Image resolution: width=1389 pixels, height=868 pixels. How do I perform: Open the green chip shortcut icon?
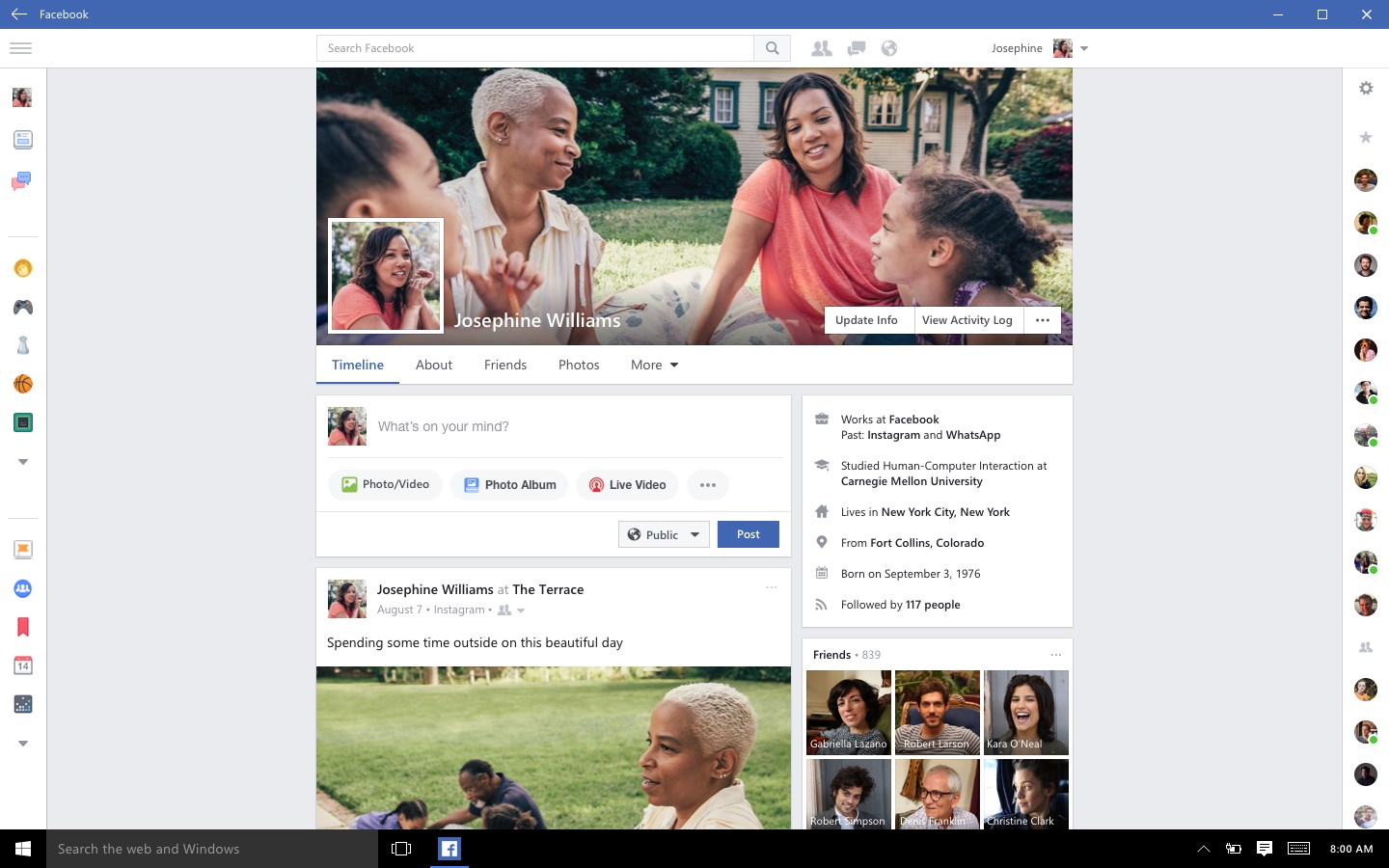(23, 422)
